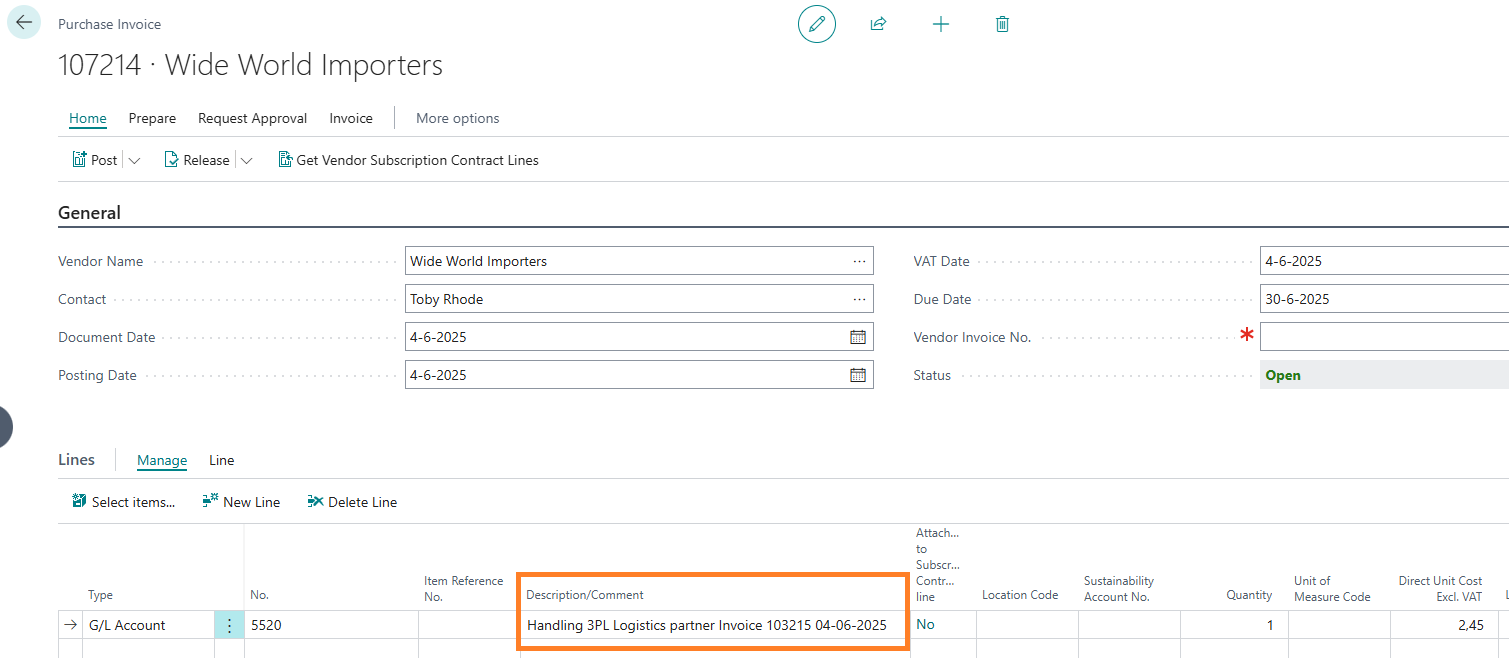Open the Invoice tab
This screenshot has width=1509, height=658.
[x=351, y=118]
